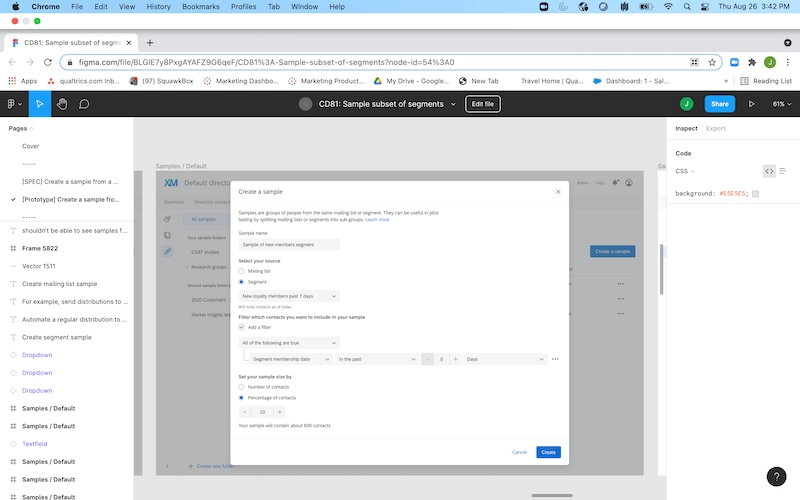Image resolution: width=800 pixels, height=500 pixels.
Task: Click the Create button in dialog
Action: 548,452
